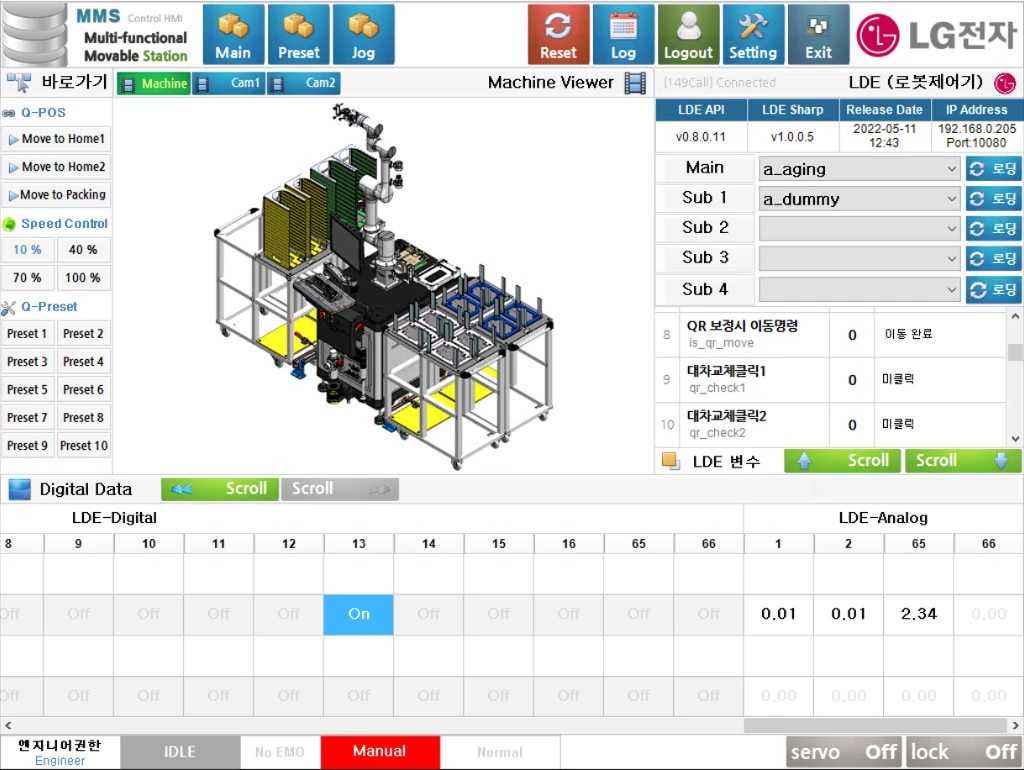Image resolution: width=1024 pixels, height=770 pixels.
Task: Click the Digital Data green Scroll left button
Action: click(x=219, y=489)
